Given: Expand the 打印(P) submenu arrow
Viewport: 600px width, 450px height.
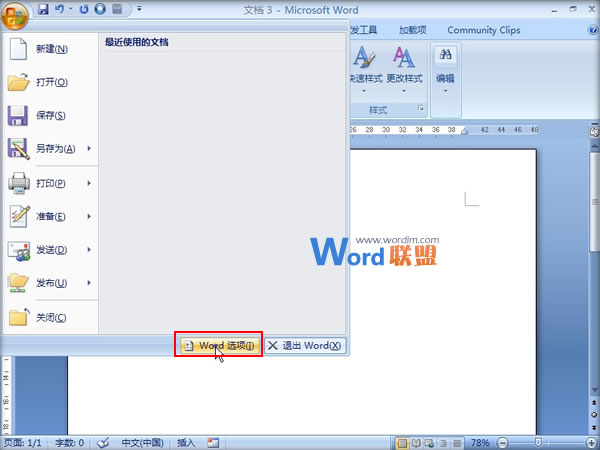Looking at the screenshot, I should click(90, 183).
